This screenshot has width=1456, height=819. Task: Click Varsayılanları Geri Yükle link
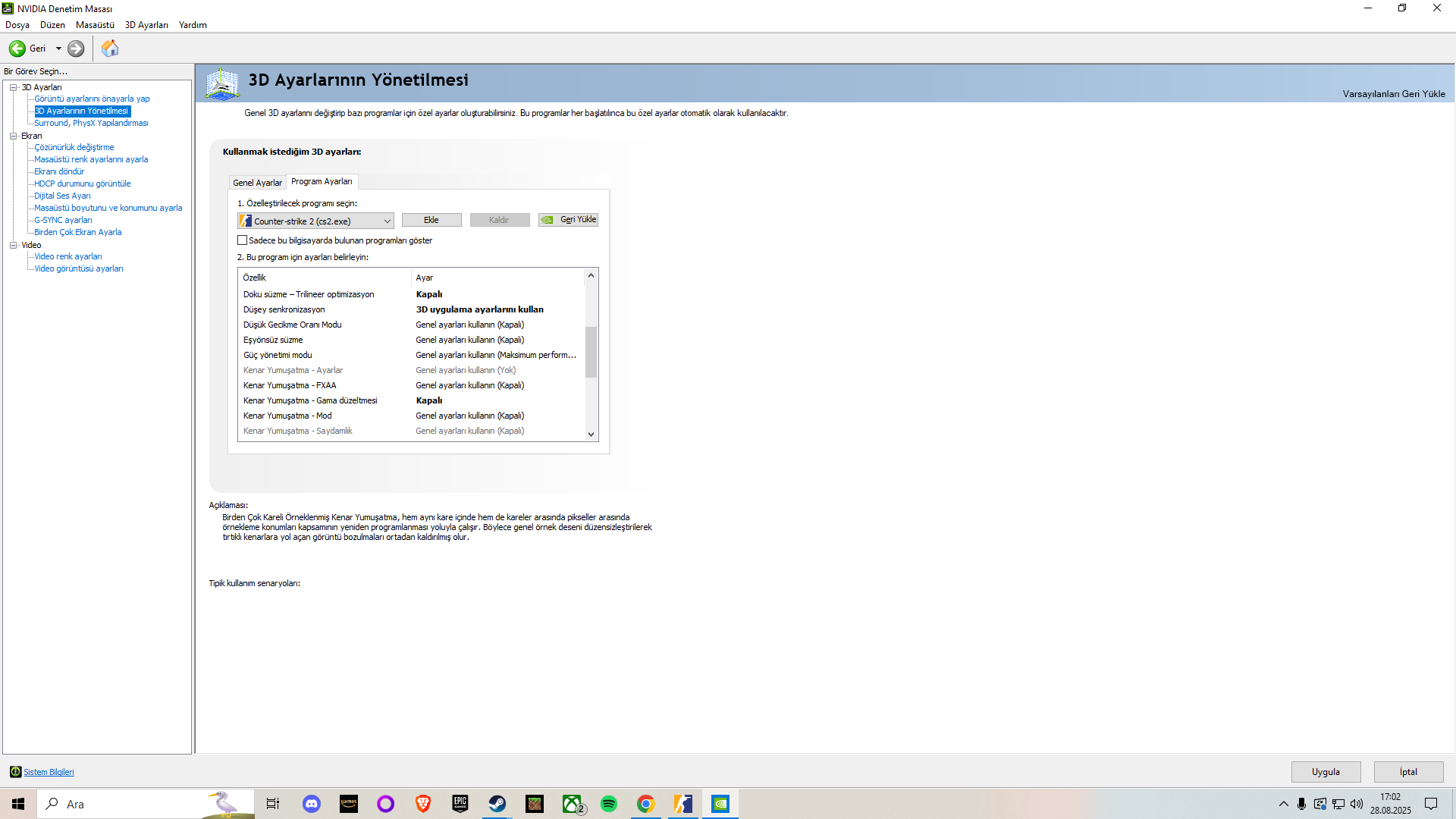point(1394,94)
